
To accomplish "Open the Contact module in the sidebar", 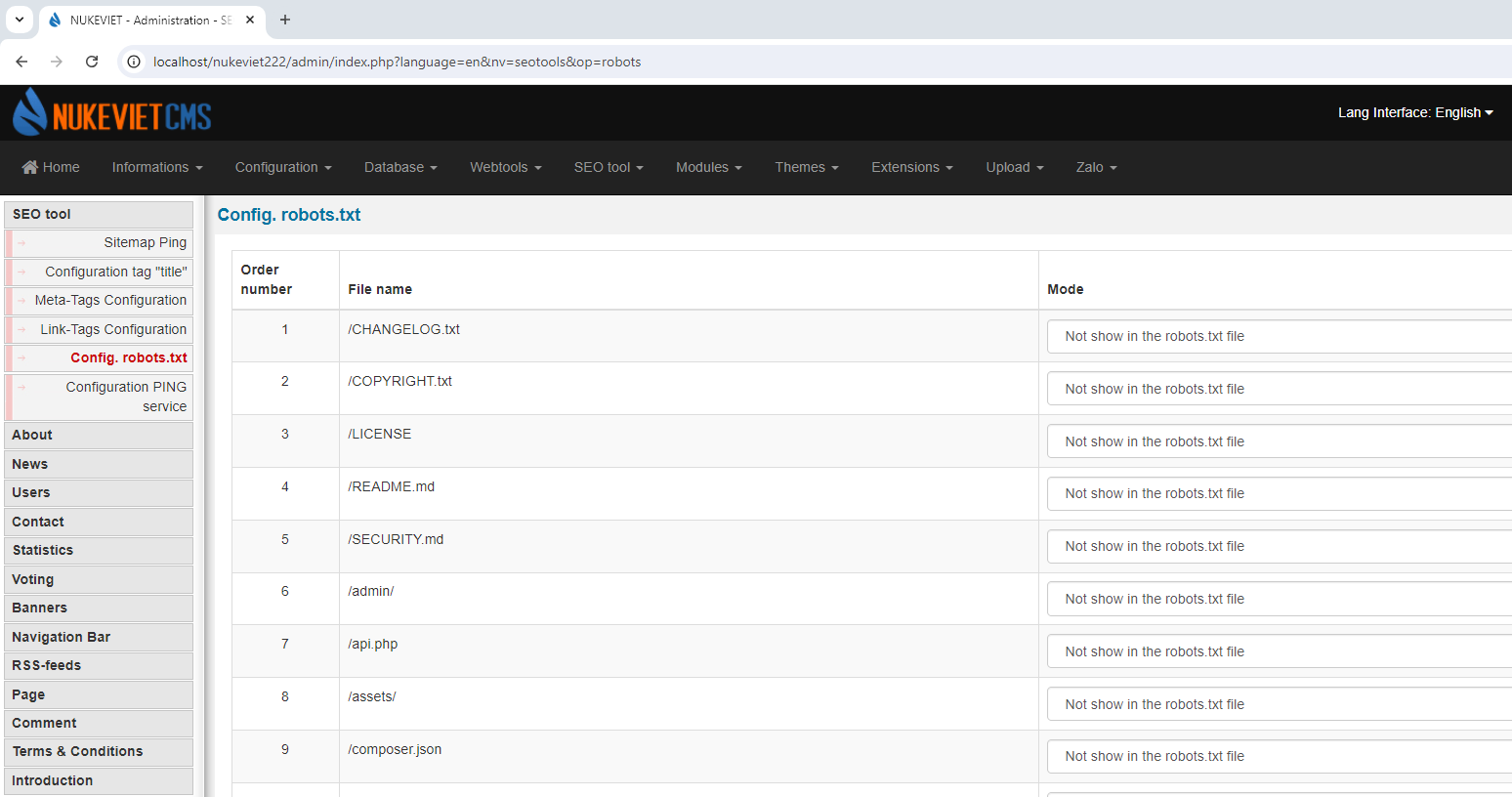I will tap(99, 522).
